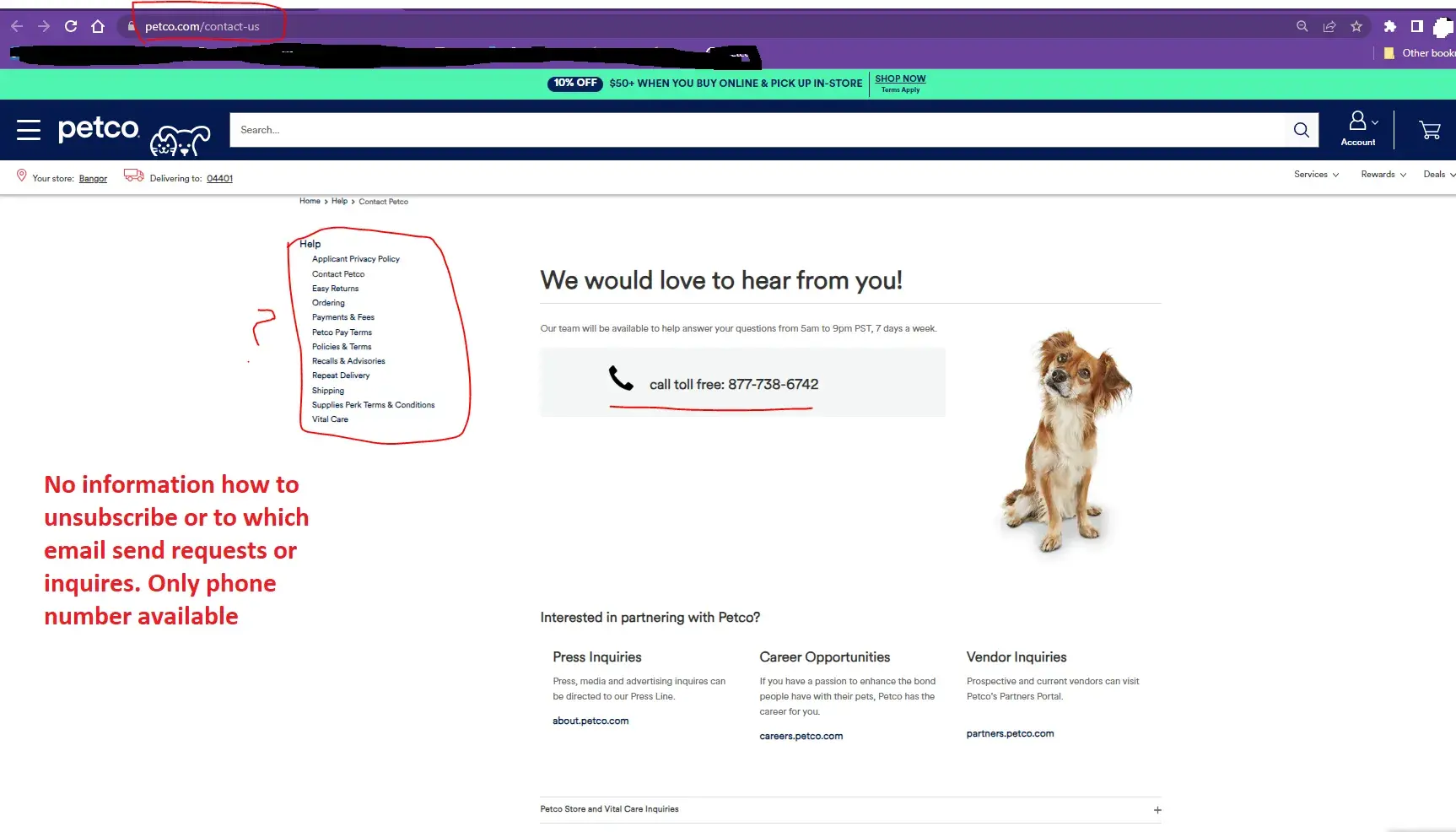
Task: Click the browser address bar URL
Action: point(202,26)
